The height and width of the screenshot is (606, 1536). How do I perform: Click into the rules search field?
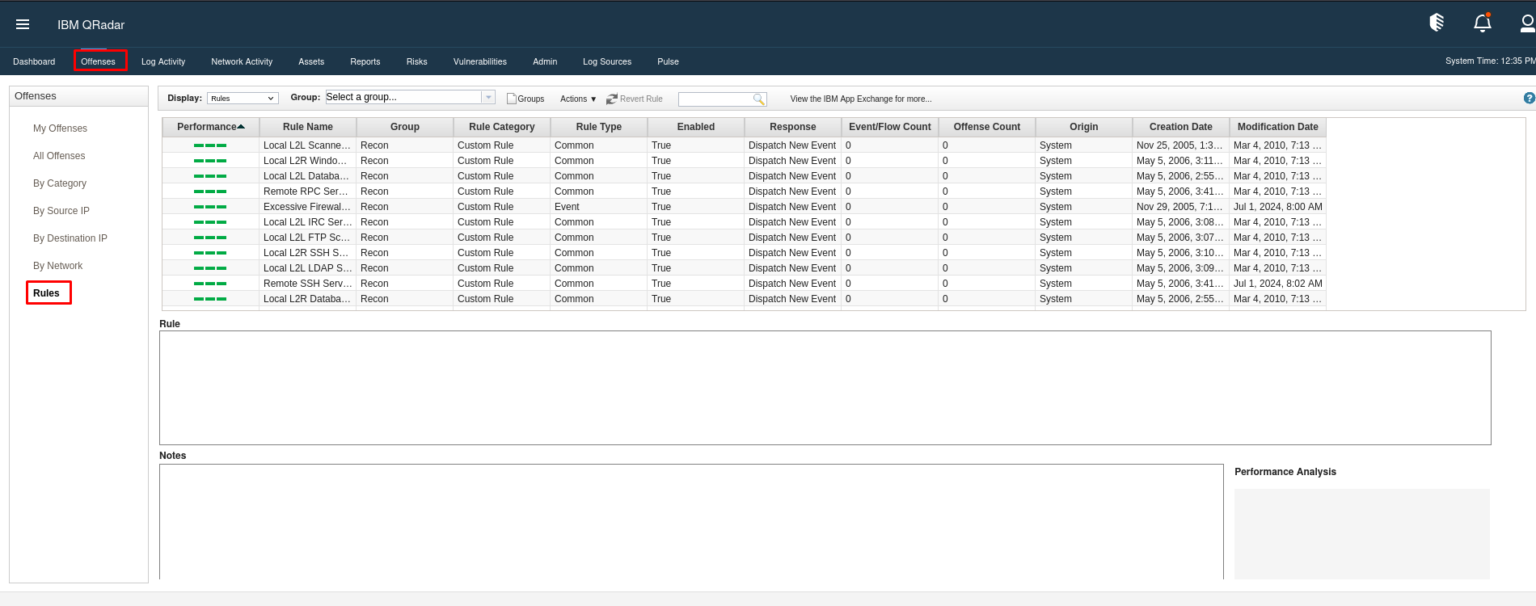tap(714, 99)
